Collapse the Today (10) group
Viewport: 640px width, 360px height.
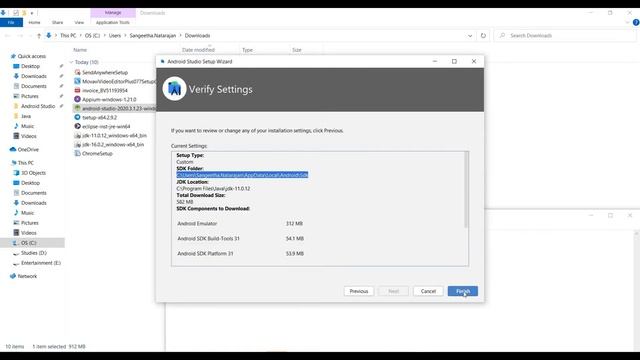[71, 62]
